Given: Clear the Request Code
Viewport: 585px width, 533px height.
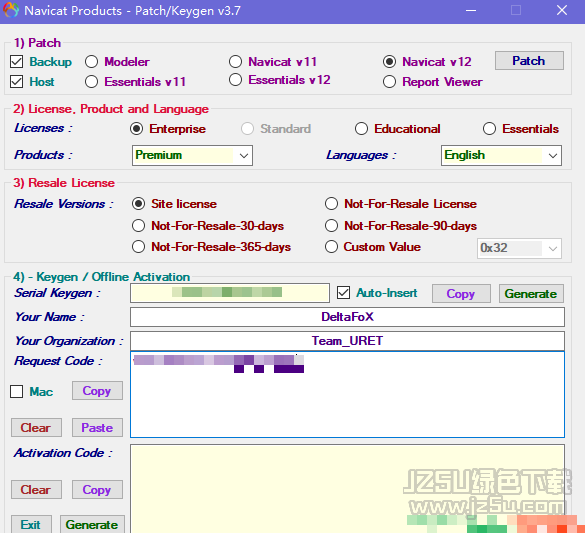Looking at the screenshot, I should coord(36,427).
